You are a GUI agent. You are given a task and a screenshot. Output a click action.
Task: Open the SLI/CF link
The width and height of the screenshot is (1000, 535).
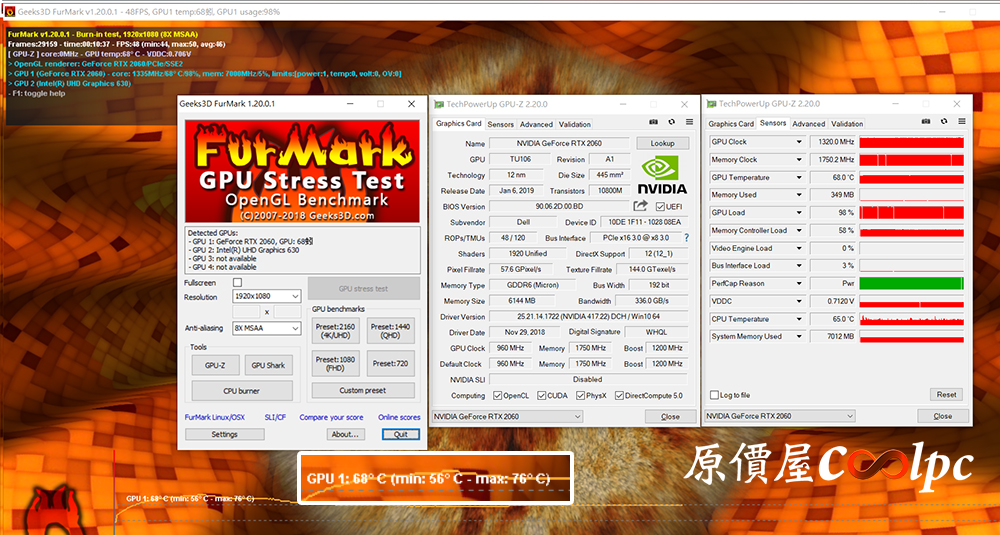(x=275, y=418)
